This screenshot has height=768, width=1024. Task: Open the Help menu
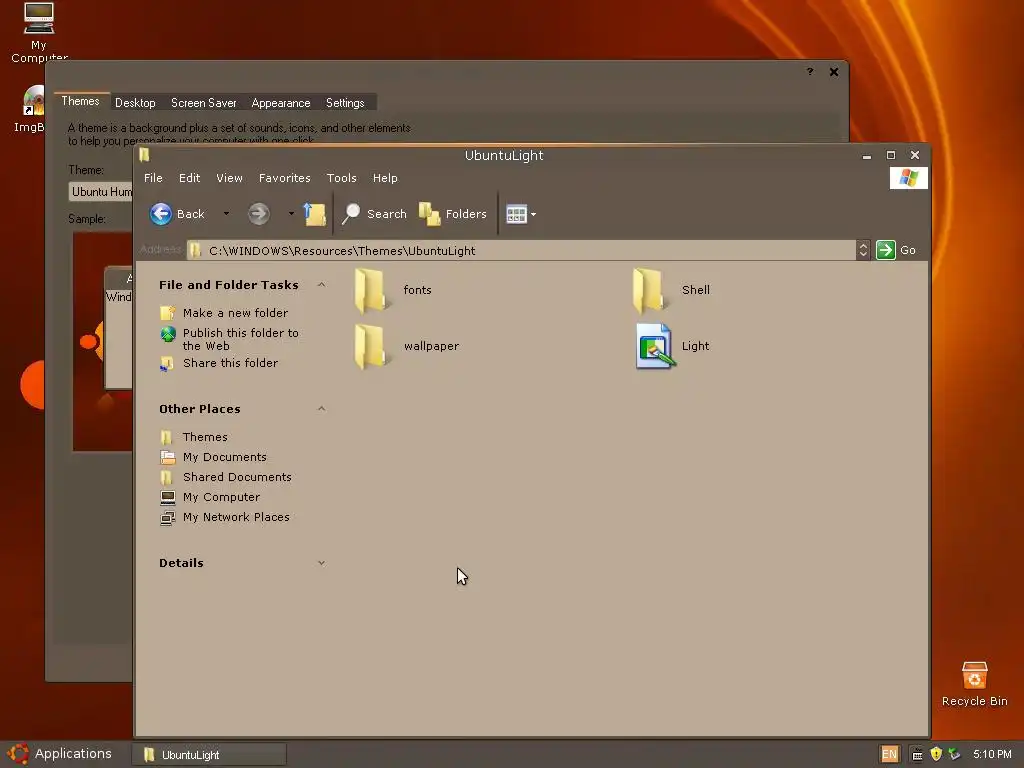[x=385, y=178]
